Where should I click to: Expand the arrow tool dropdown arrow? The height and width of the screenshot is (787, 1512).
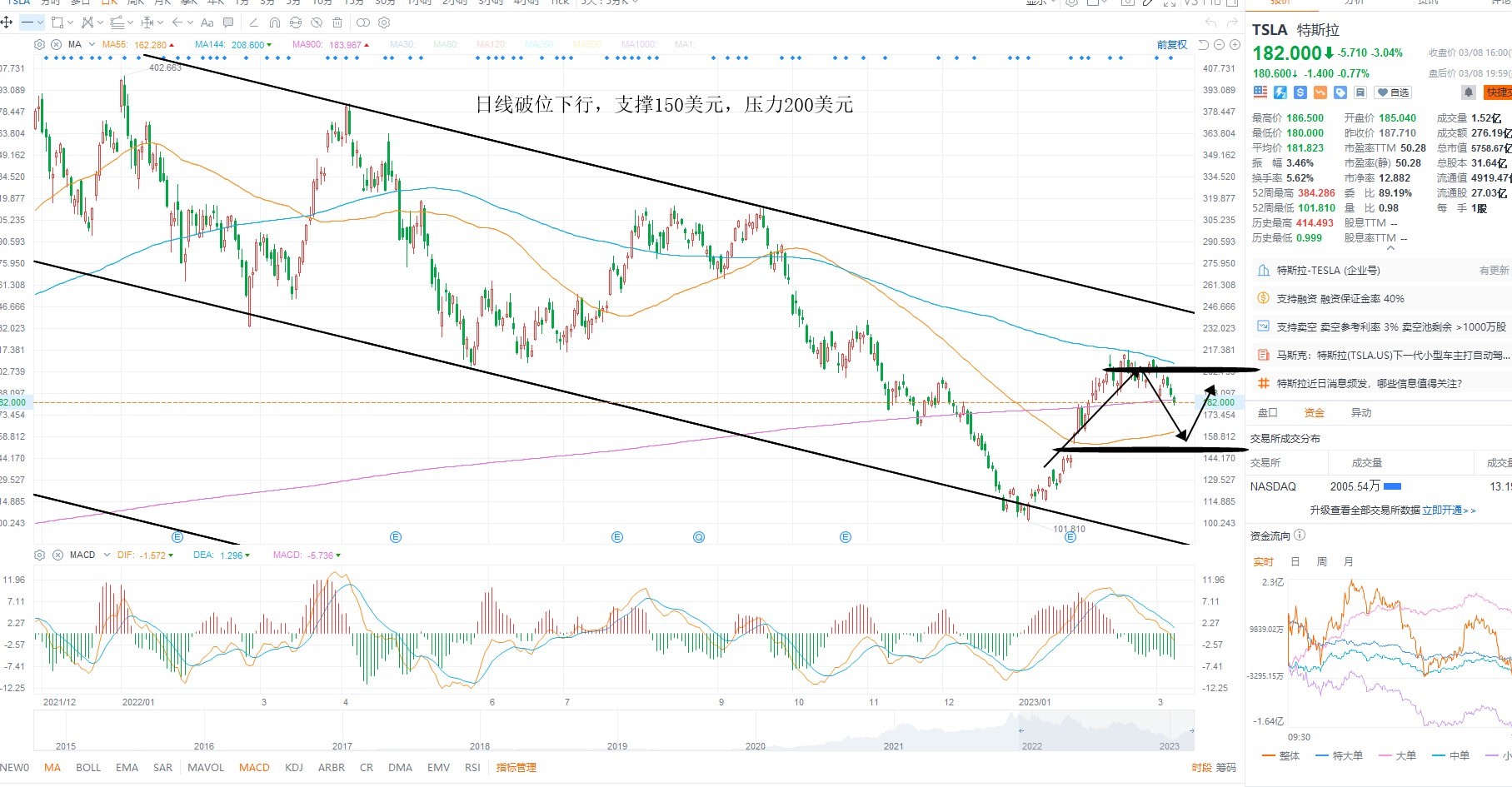(x=190, y=22)
